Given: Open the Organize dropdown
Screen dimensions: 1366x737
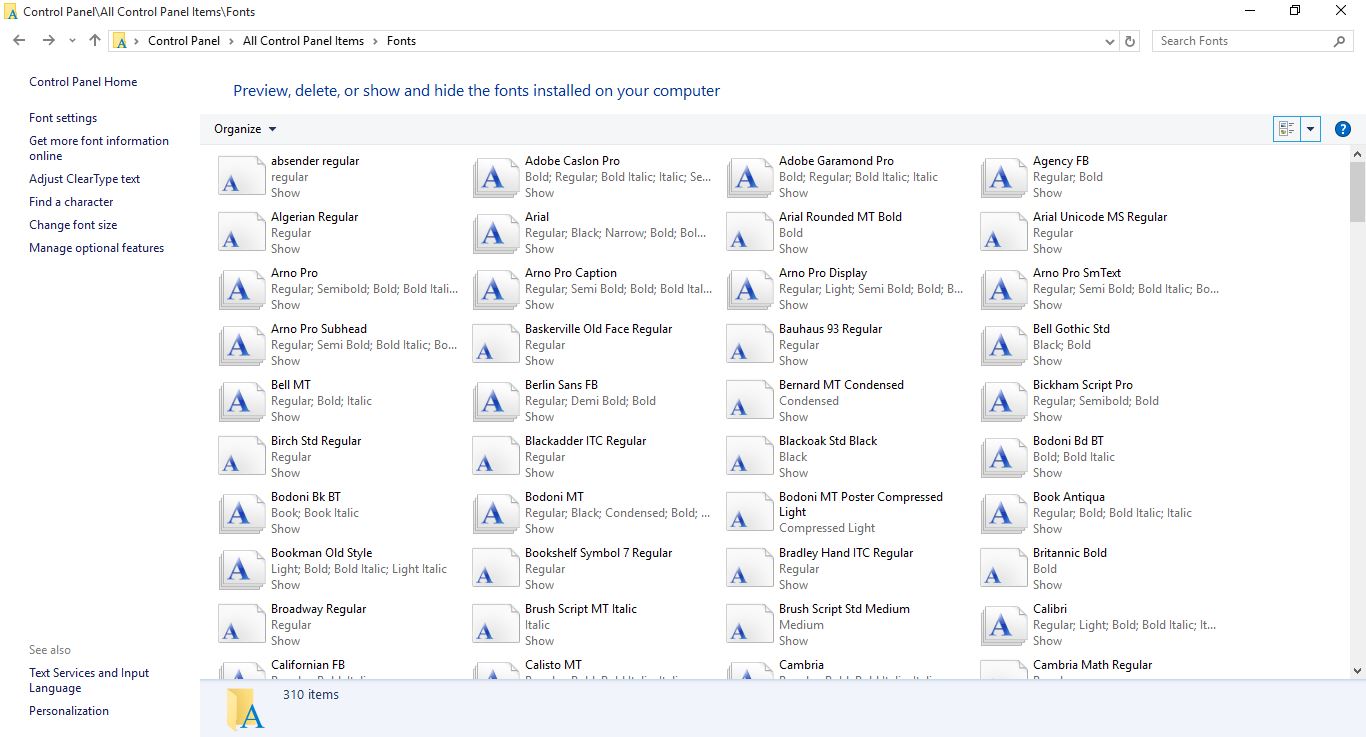Looking at the screenshot, I should coord(243,128).
